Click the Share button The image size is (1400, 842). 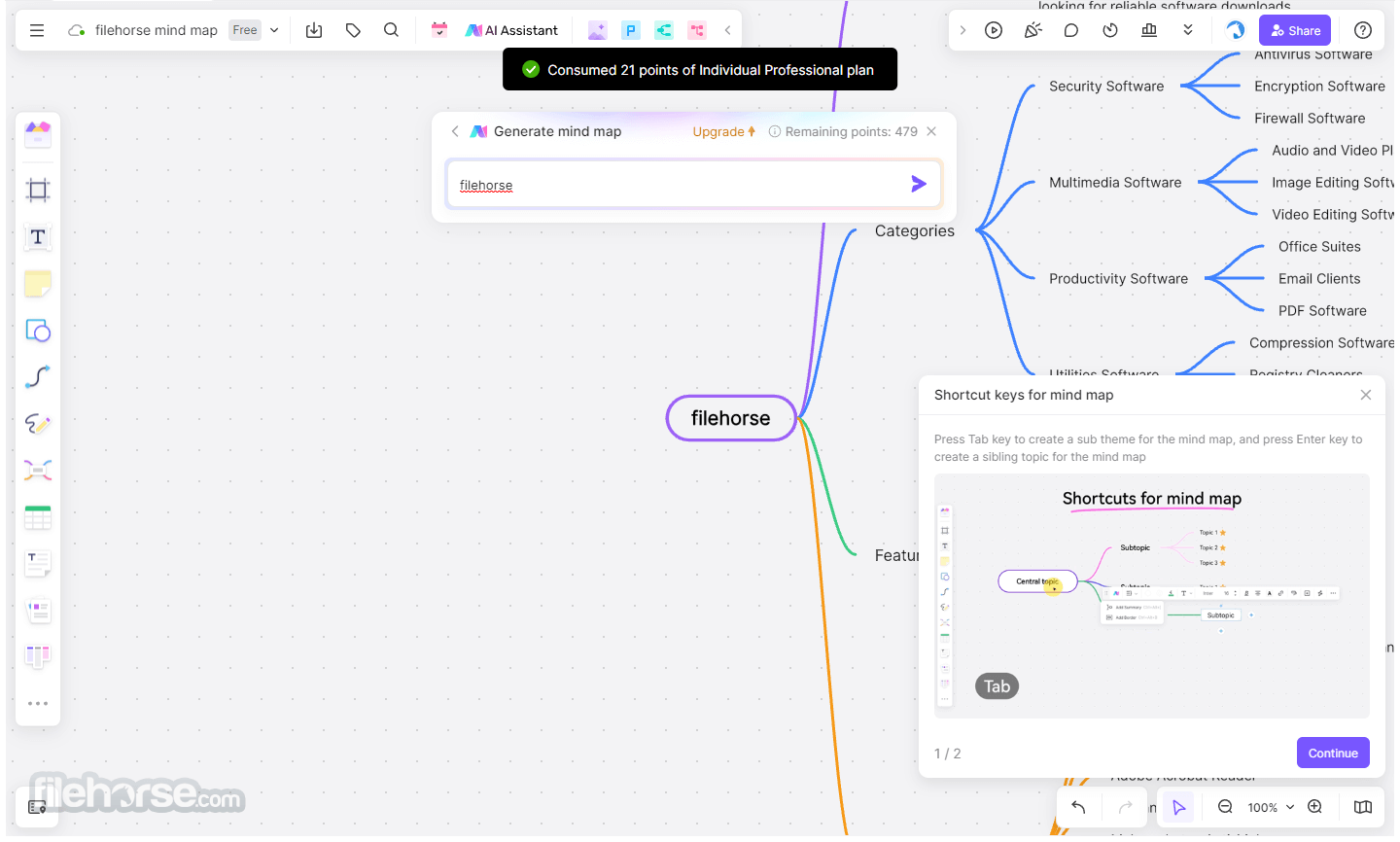point(1295,30)
